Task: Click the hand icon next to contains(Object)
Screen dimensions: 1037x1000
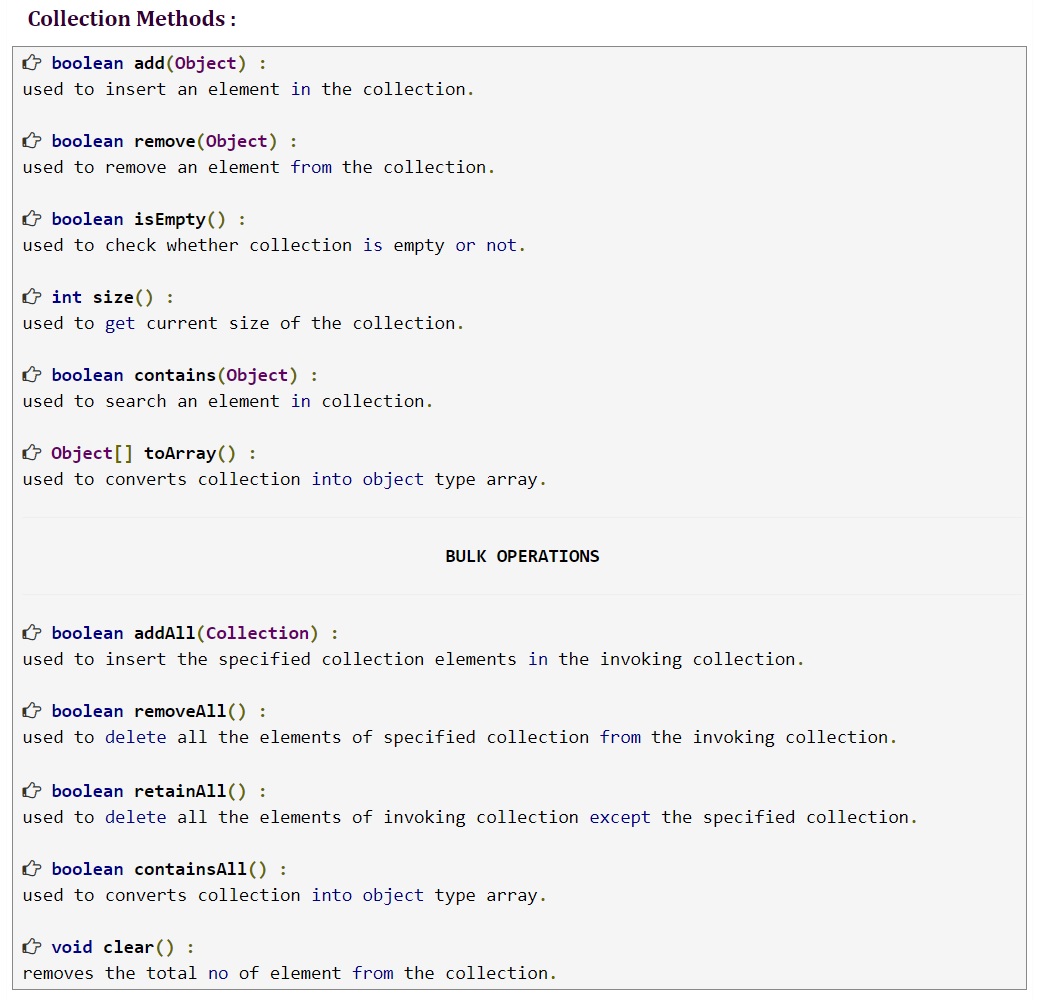Action: pyautogui.click(x=31, y=374)
